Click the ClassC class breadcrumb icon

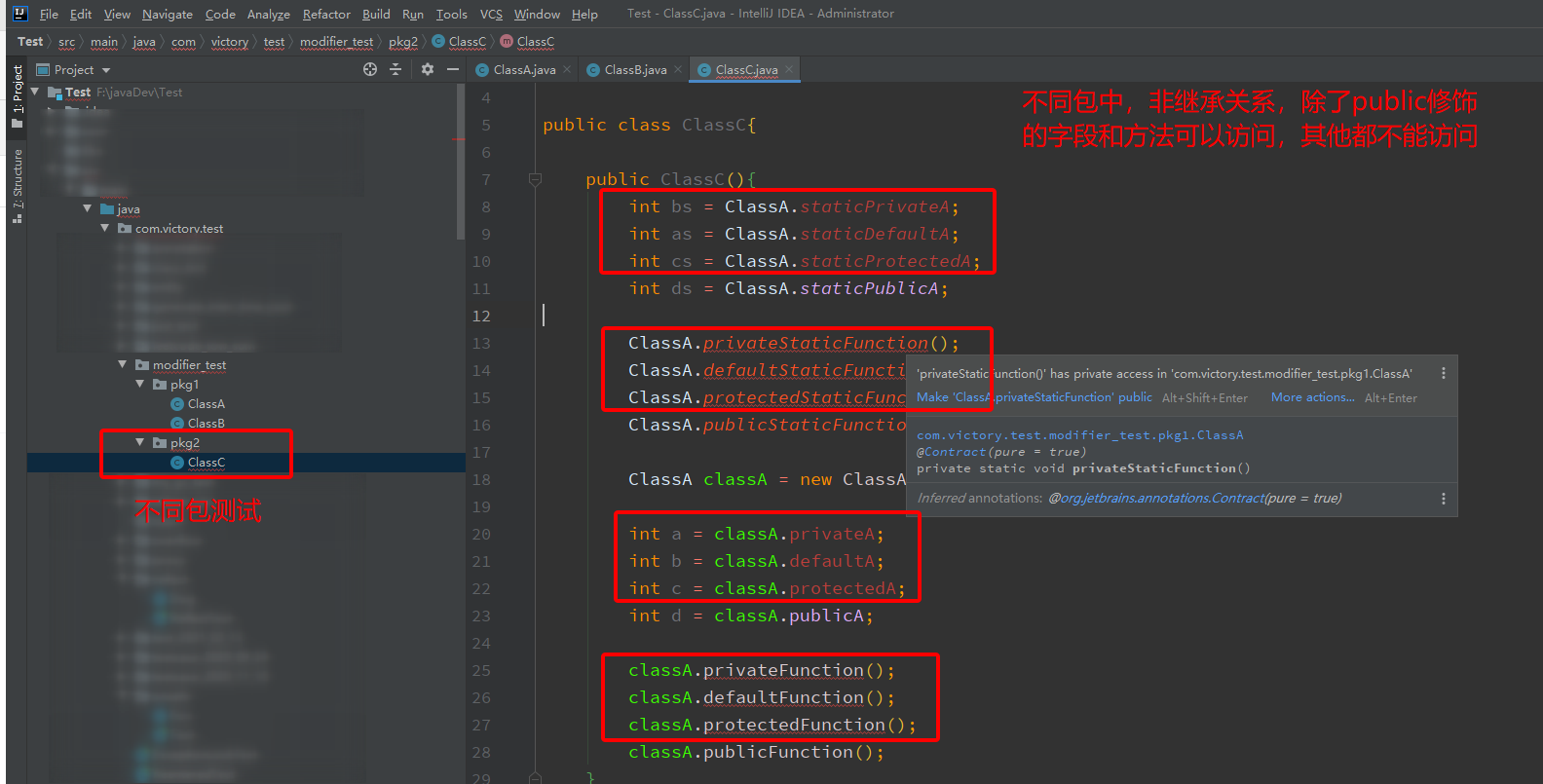click(438, 41)
